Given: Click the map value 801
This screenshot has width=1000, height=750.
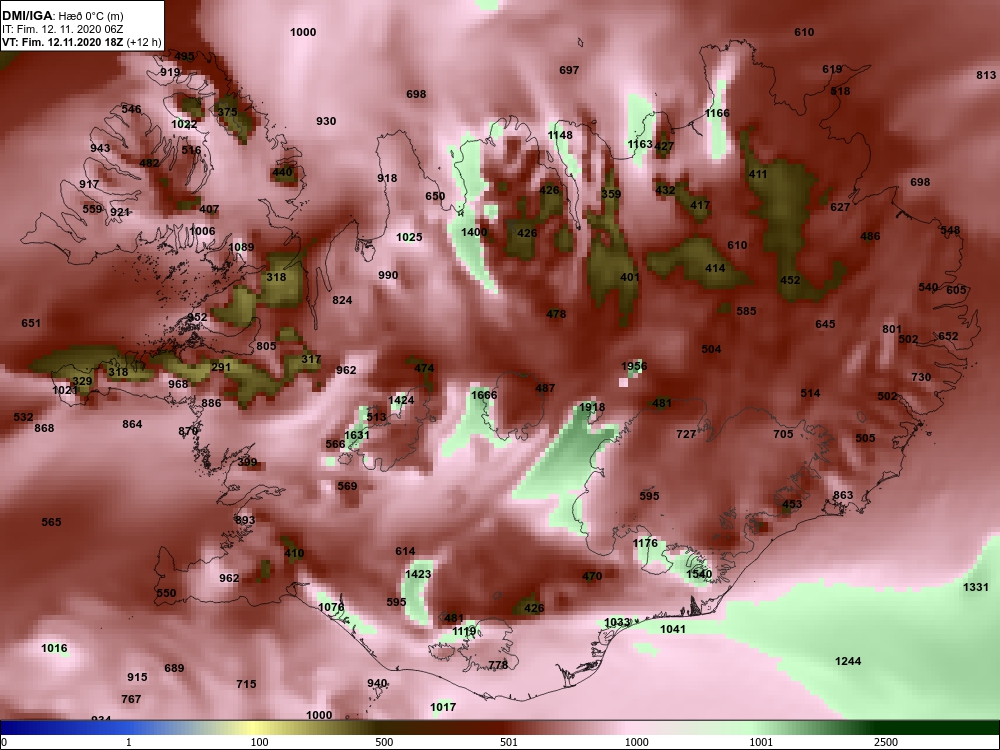Looking at the screenshot, I should [892, 329].
